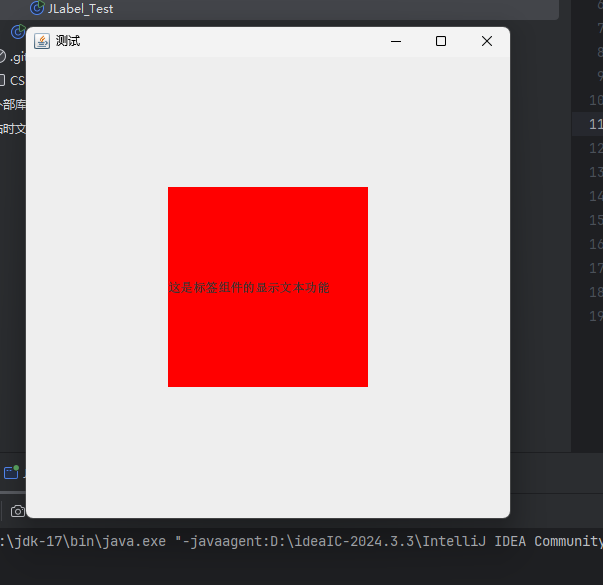Click line number 16 in editor gutter
Screen dimensions: 603x585
point(596,244)
